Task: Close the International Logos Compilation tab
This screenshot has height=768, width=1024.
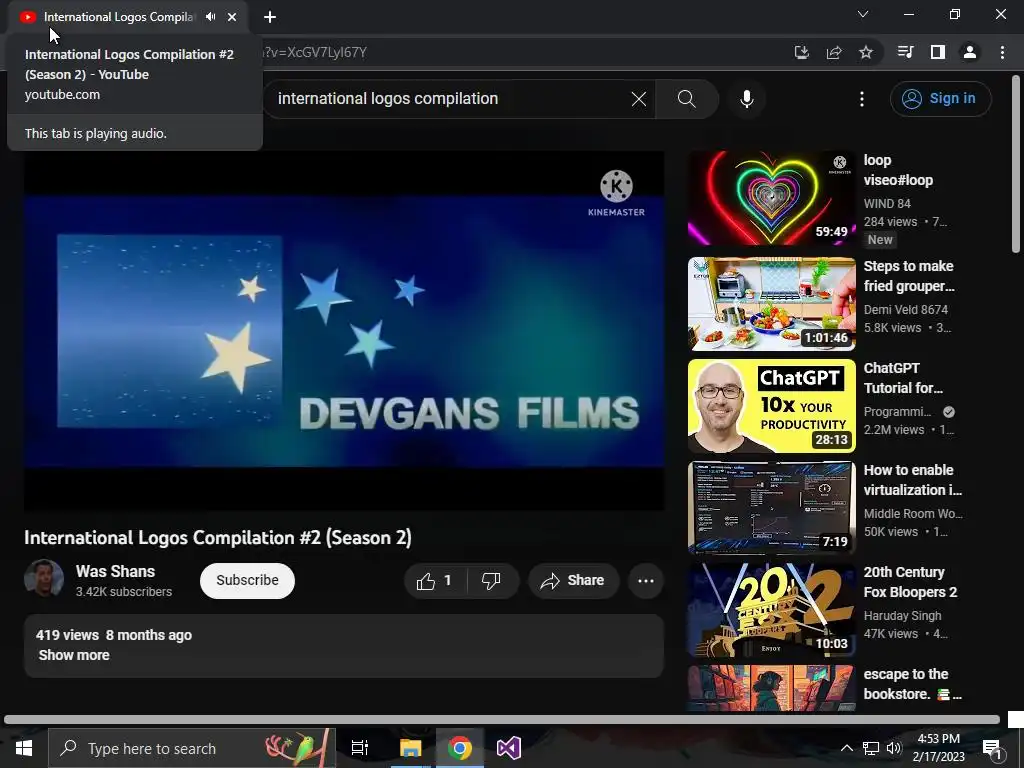Action: tap(232, 17)
